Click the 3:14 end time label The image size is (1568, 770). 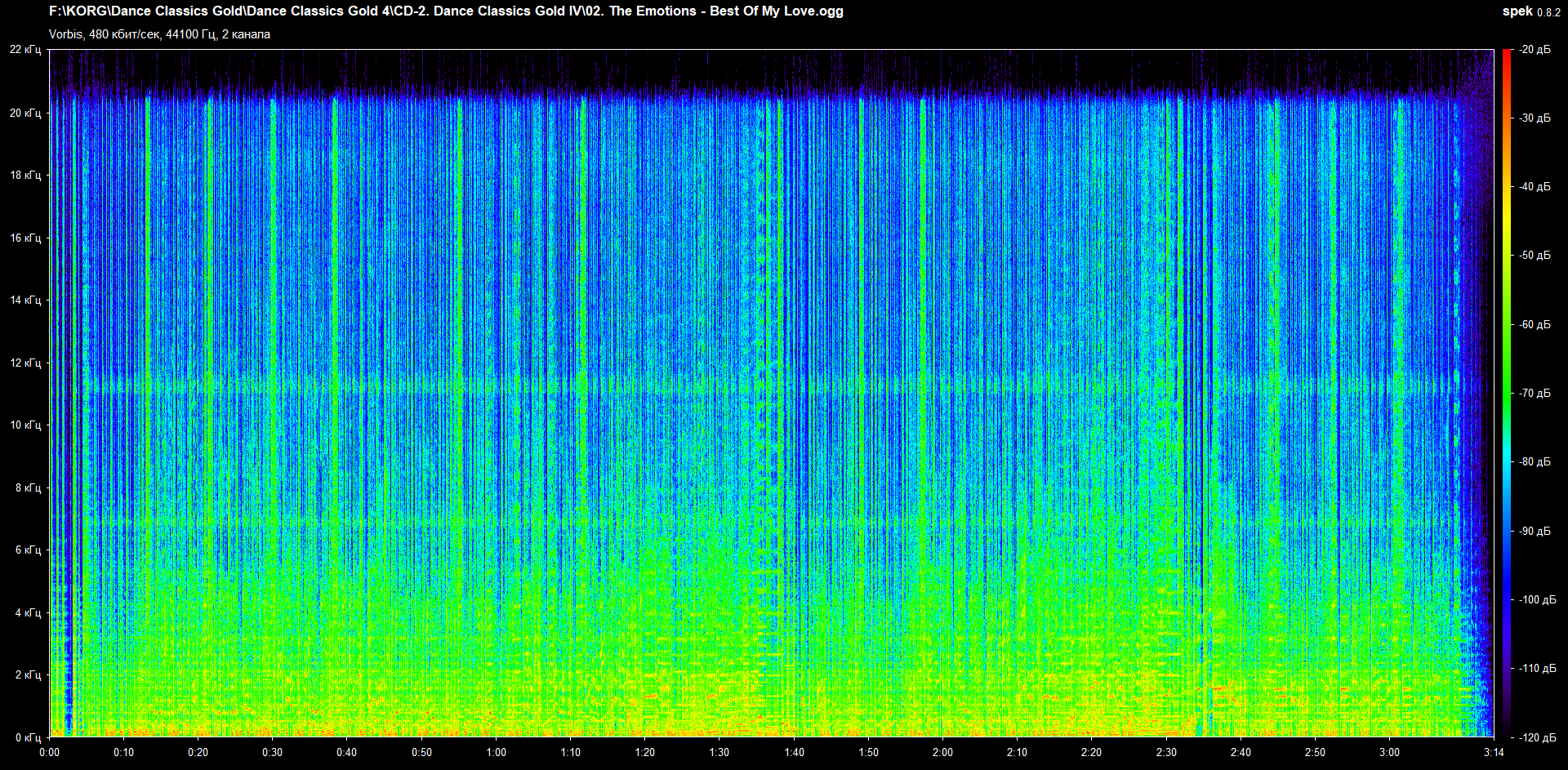click(1494, 752)
